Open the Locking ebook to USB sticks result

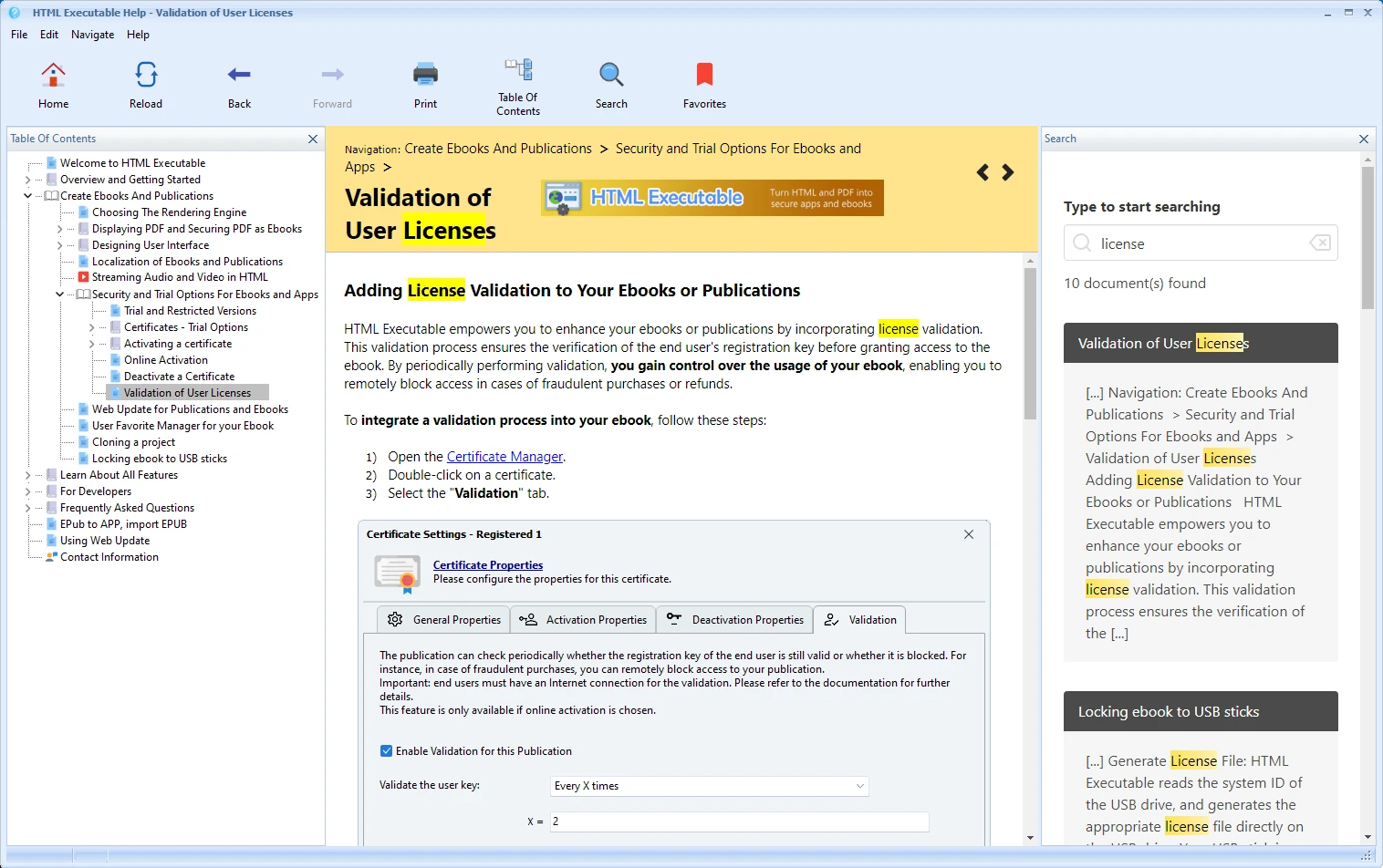point(1168,712)
